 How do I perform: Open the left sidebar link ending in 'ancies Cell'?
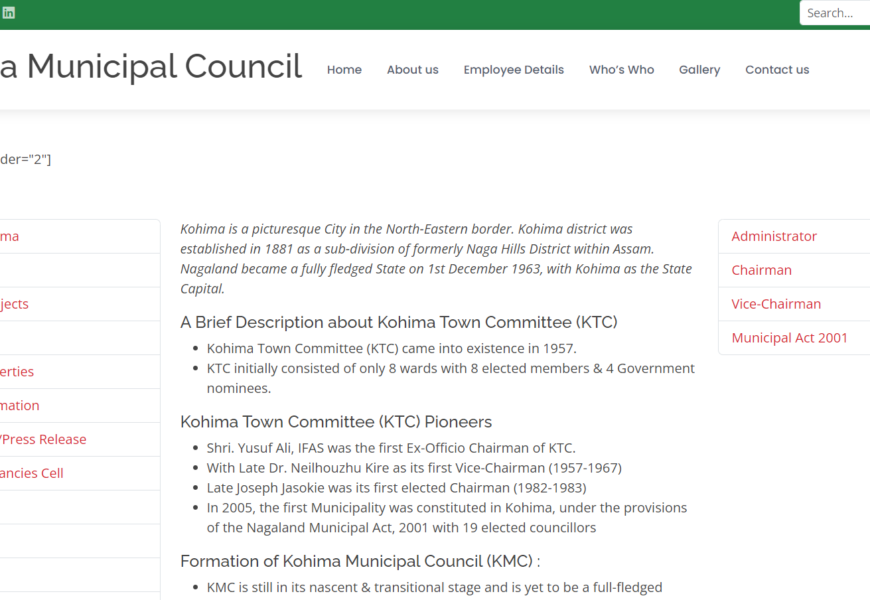[32, 473]
